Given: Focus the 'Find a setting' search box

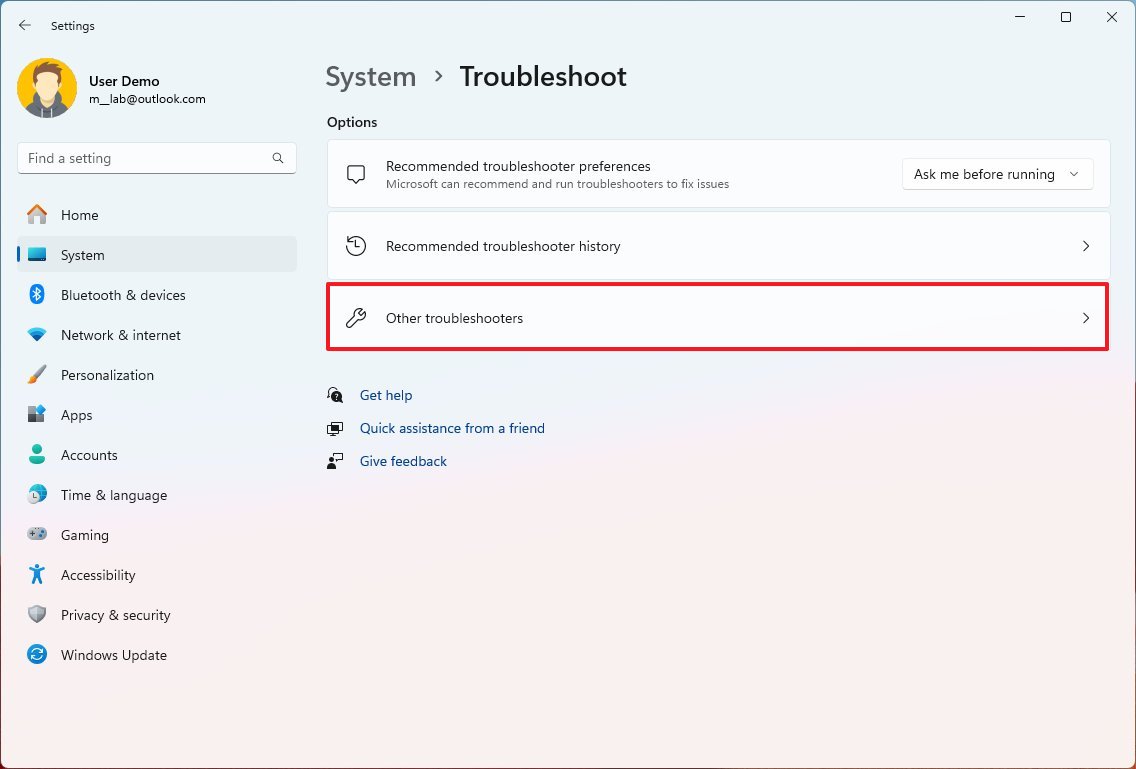Looking at the screenshot, I should [145, 158].
